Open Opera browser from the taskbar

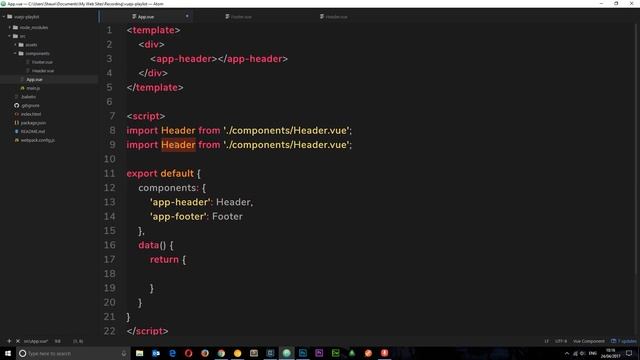189,353
